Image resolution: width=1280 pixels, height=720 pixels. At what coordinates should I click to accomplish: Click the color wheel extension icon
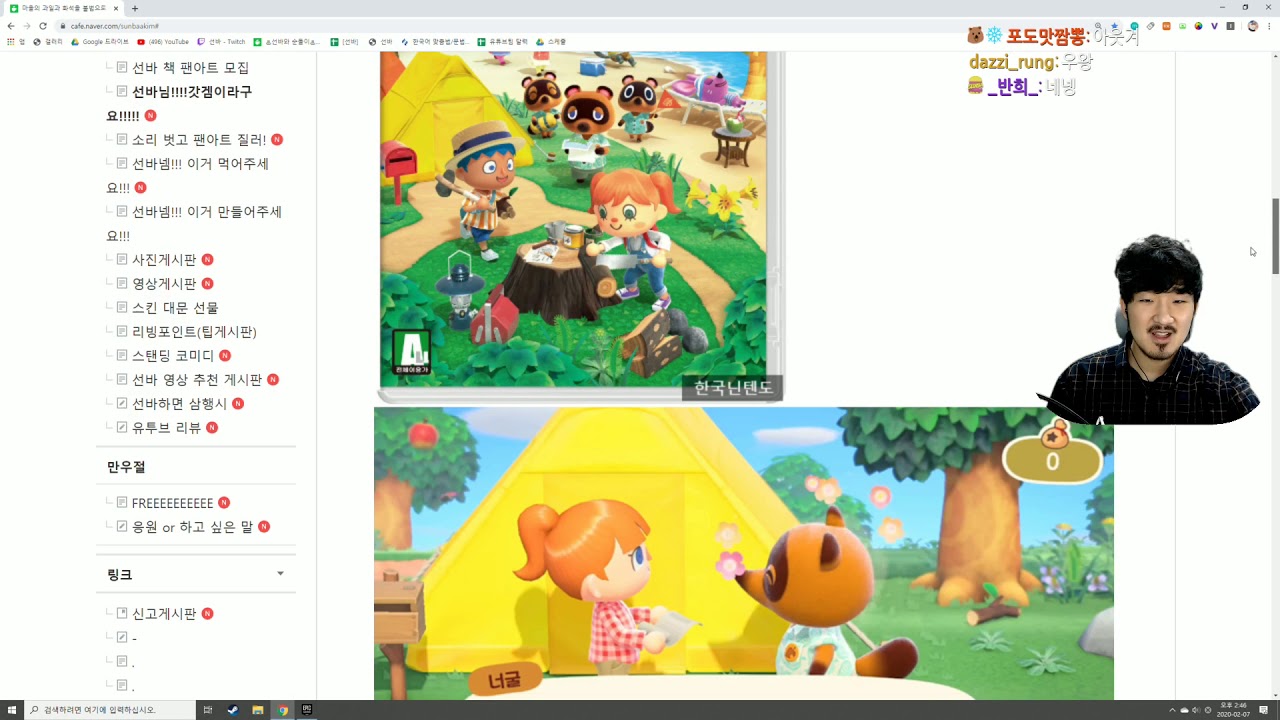(1198, 26)
